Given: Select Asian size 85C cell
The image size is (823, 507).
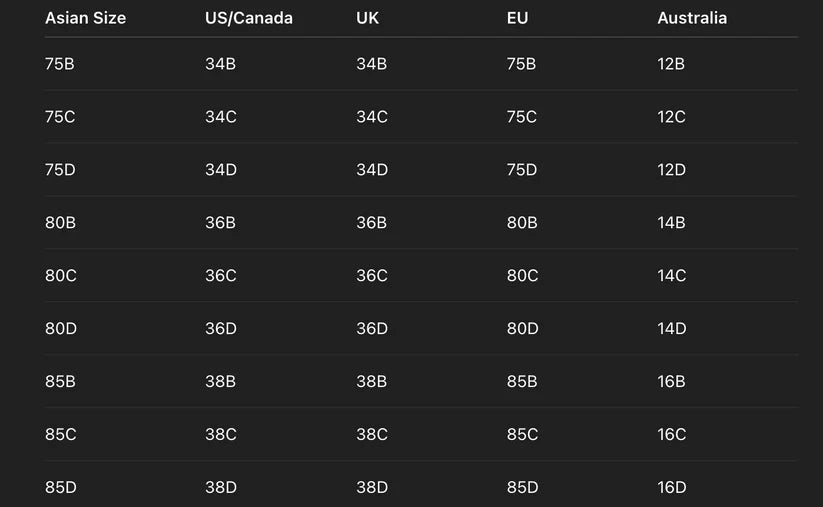Looking at the screenshot, I should [x=61, y=435].
